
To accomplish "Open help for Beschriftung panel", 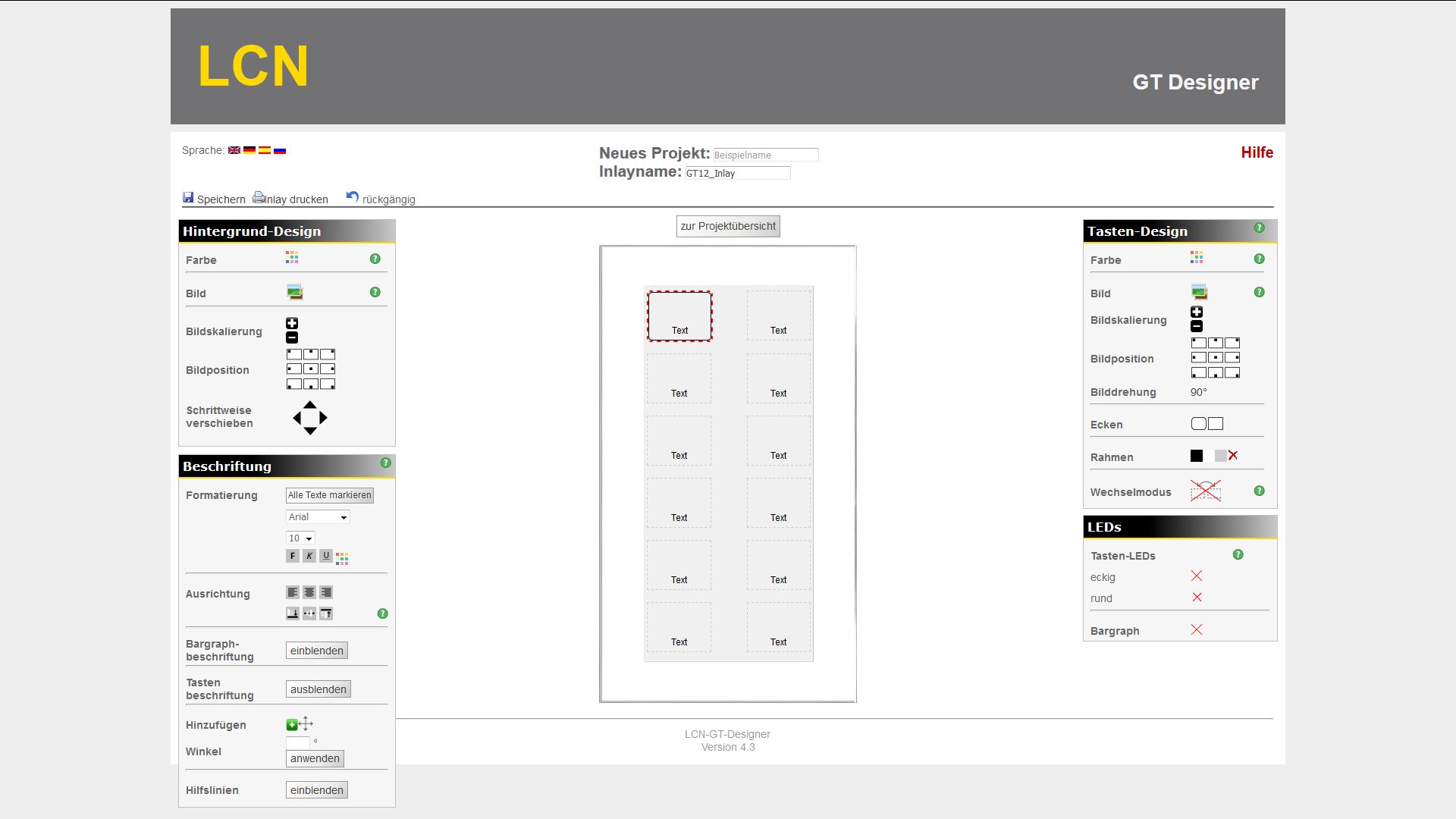I will (386, 463).
